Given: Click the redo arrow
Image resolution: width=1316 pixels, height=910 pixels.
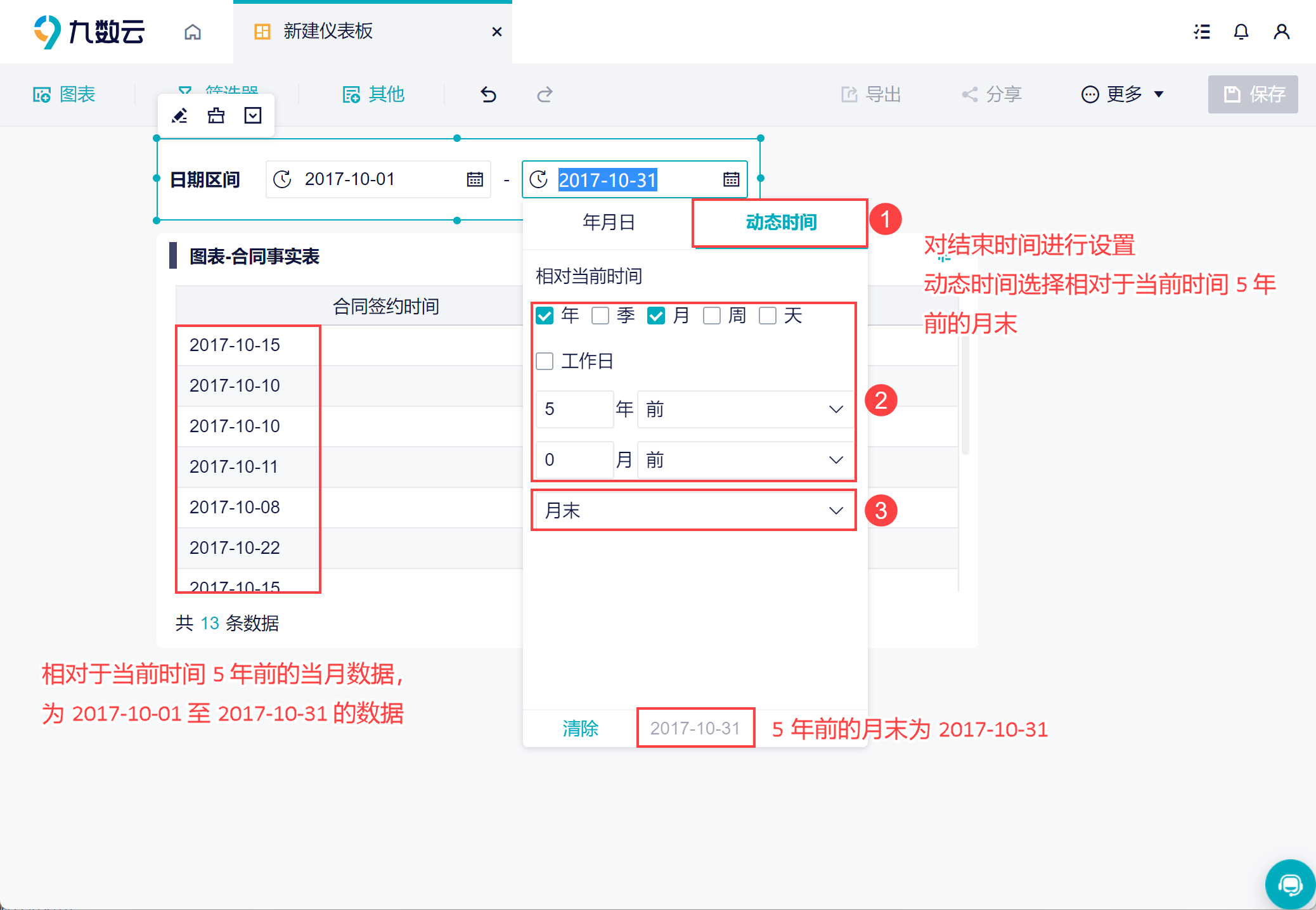Looking at the screenshot, I should pos(545,94).
